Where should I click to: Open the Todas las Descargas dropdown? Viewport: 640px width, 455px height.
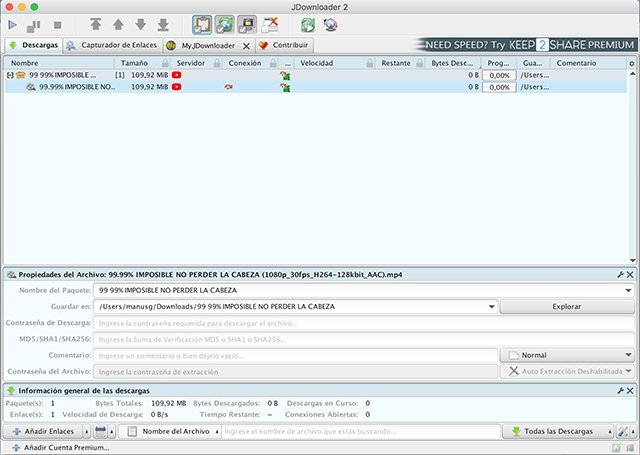coord(558,431)
